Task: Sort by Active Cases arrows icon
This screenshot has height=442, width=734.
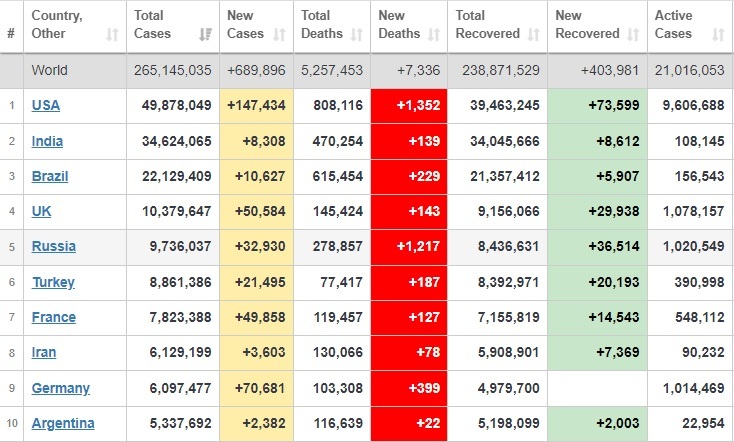Action: click(719, 35)
